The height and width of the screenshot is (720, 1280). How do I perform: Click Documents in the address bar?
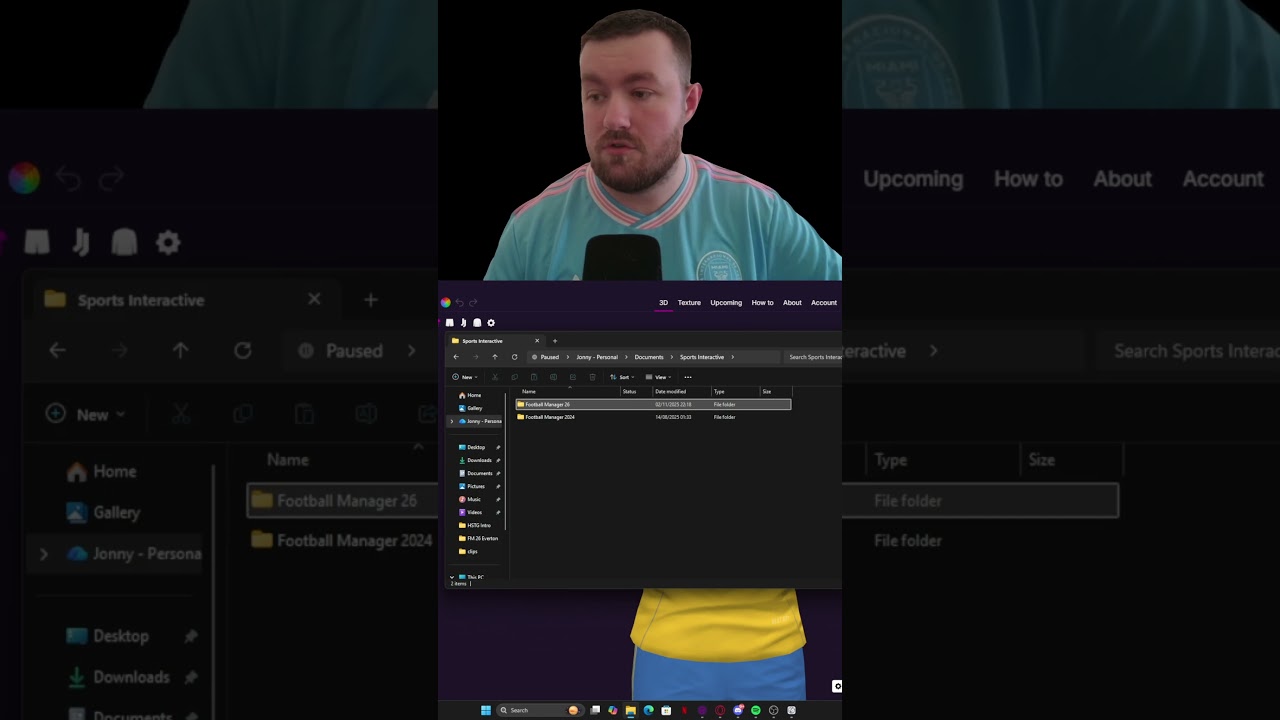[x=649, y=357]
